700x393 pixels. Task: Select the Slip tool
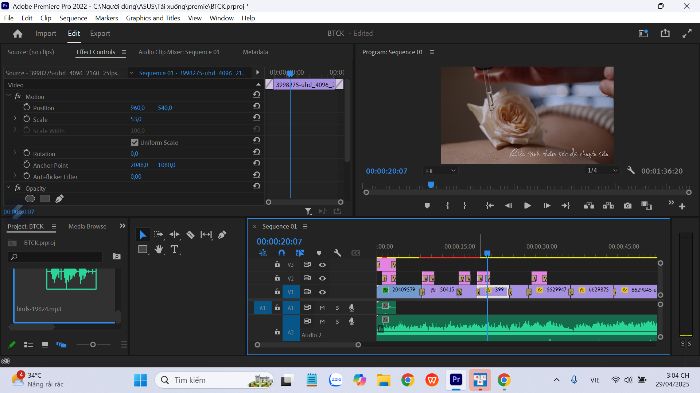(x=206, y=234)
